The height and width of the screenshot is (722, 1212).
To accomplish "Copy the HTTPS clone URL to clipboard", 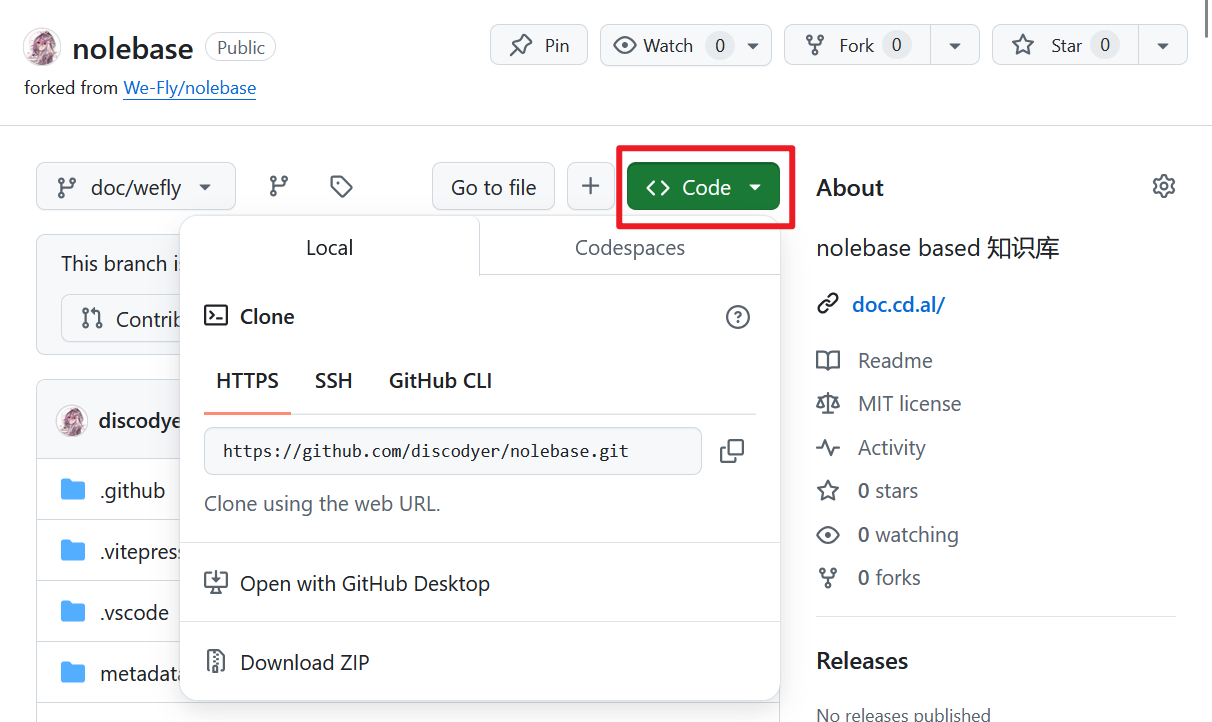I will coord(732,451).
